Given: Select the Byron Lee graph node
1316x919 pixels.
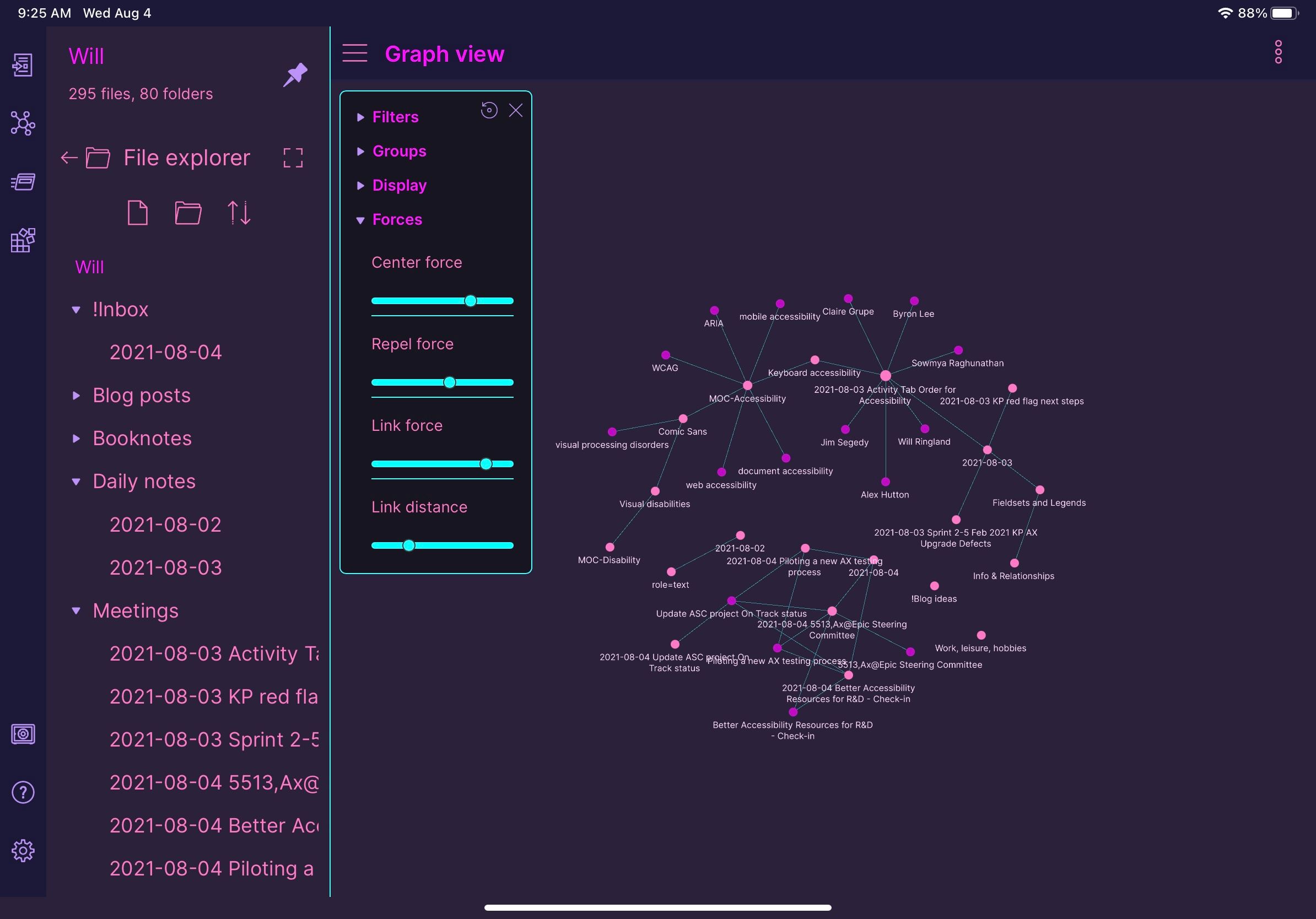Looking at the screenshot, I should click(x=914, y=301).
